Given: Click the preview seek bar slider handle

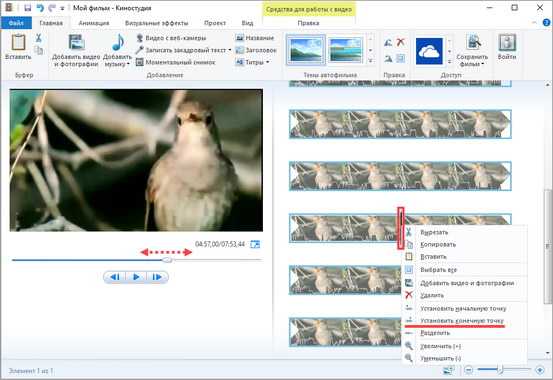Looking at the screenshot, I should tap(167, 260).
